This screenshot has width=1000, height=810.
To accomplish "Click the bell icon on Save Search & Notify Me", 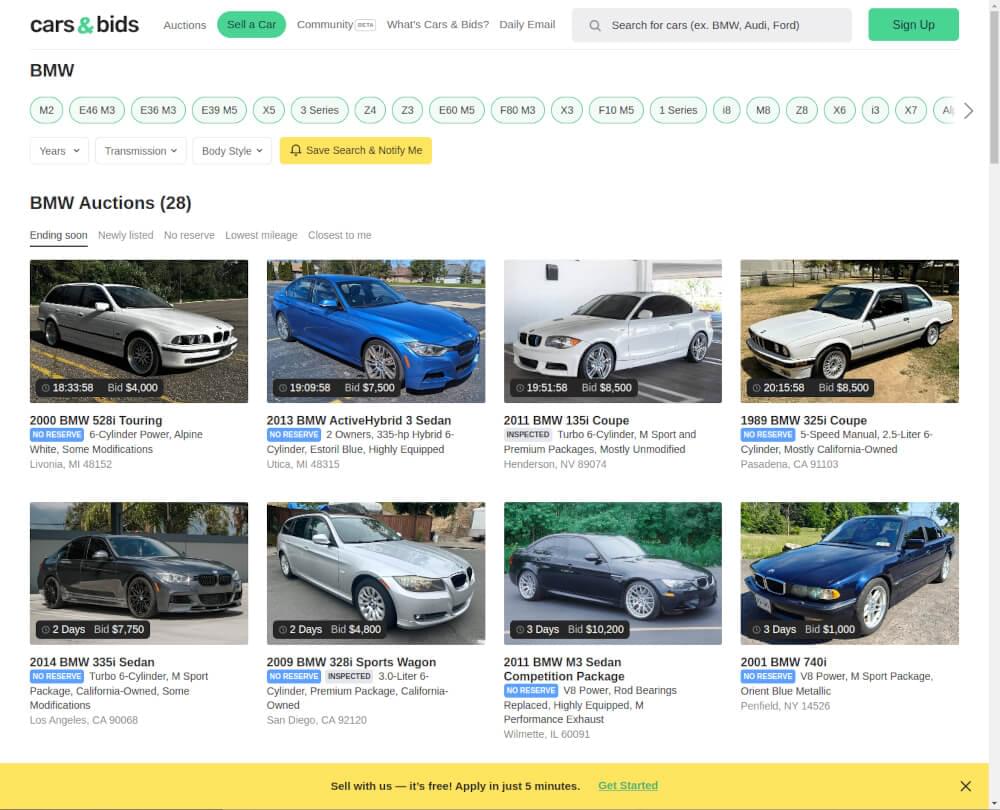I will pyautogui.click(x=294, y=150).
